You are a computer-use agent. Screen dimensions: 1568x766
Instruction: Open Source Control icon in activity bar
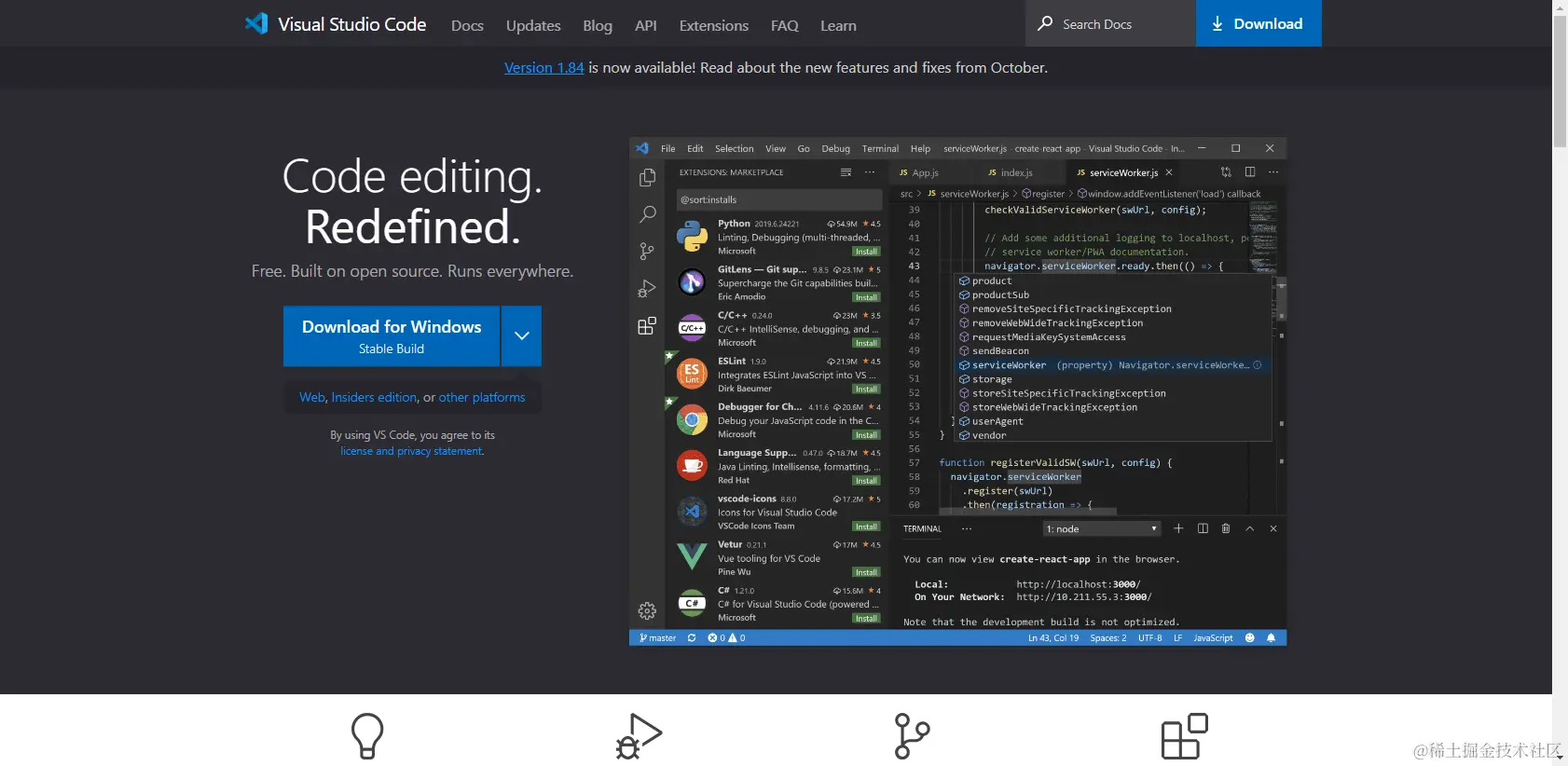coord(647,252)
